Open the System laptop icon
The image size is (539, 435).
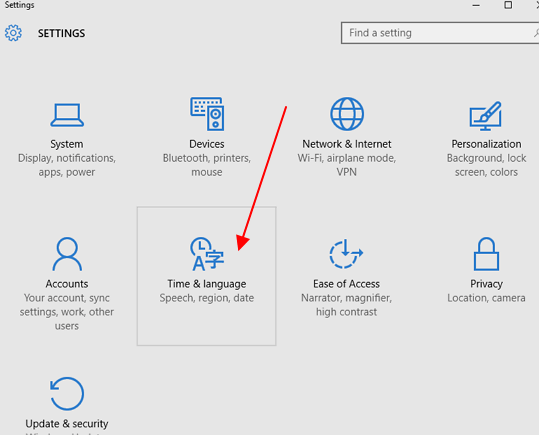coord(67,115)
